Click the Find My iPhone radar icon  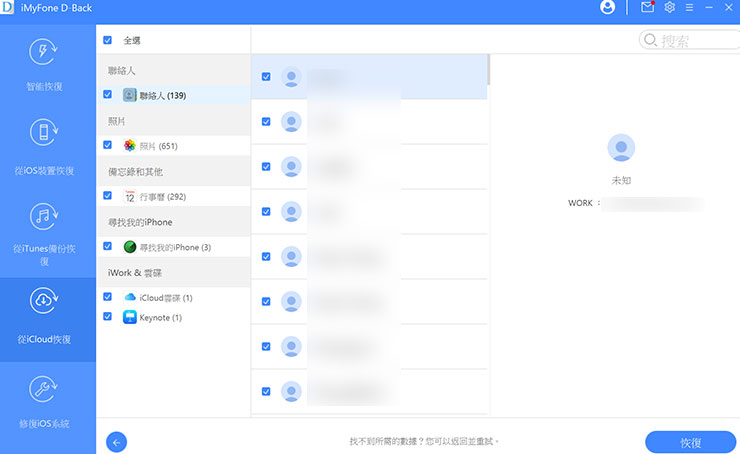pos(130,247)
